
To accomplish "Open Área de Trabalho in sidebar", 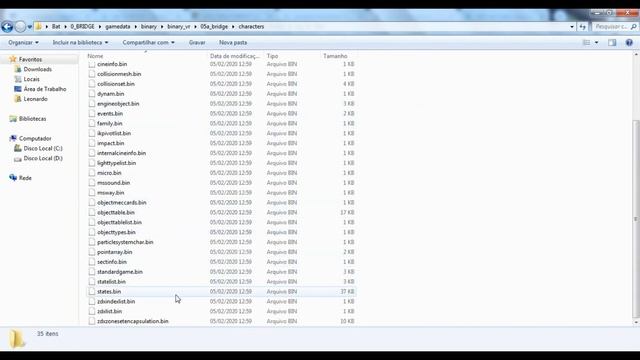I will 44,89.
